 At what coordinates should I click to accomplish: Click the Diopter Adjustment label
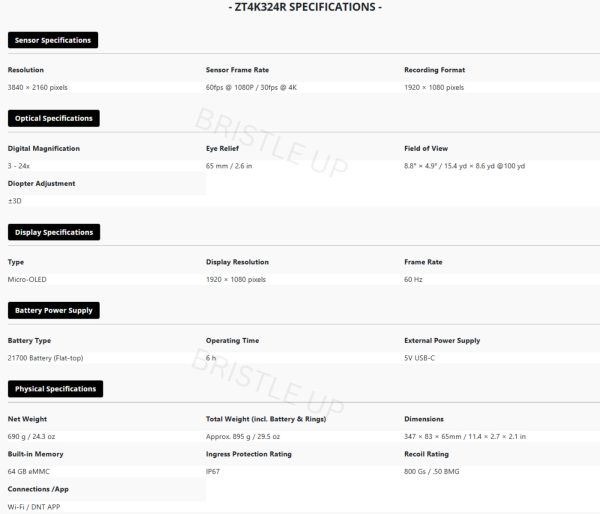pos(41,183)
